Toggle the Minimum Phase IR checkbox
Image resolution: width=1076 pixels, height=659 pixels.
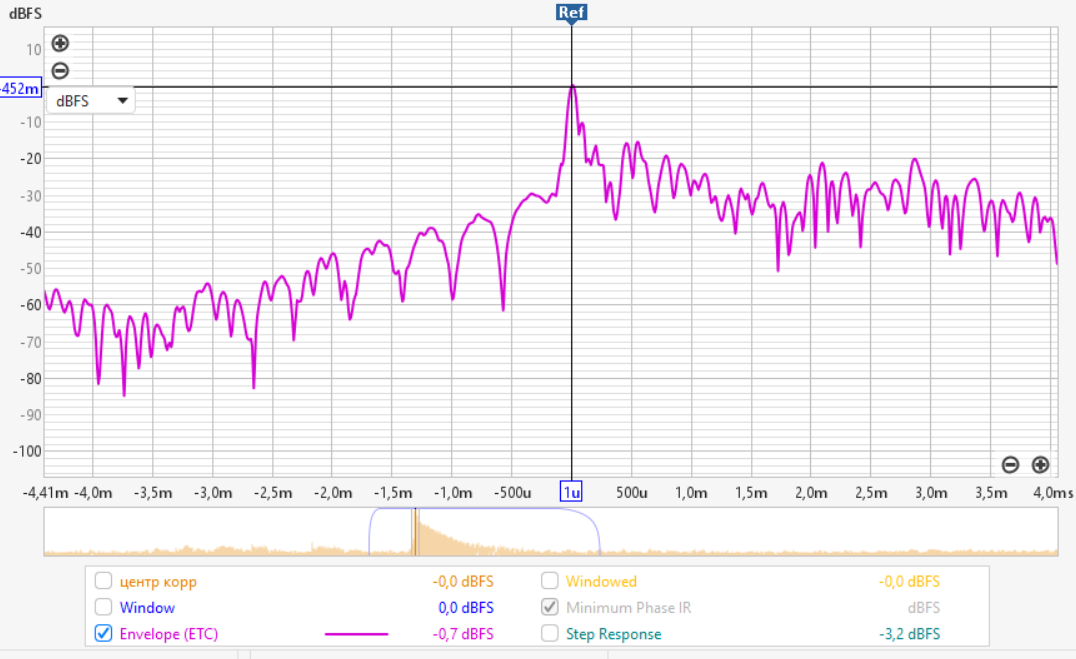click(x=550, y=607)
